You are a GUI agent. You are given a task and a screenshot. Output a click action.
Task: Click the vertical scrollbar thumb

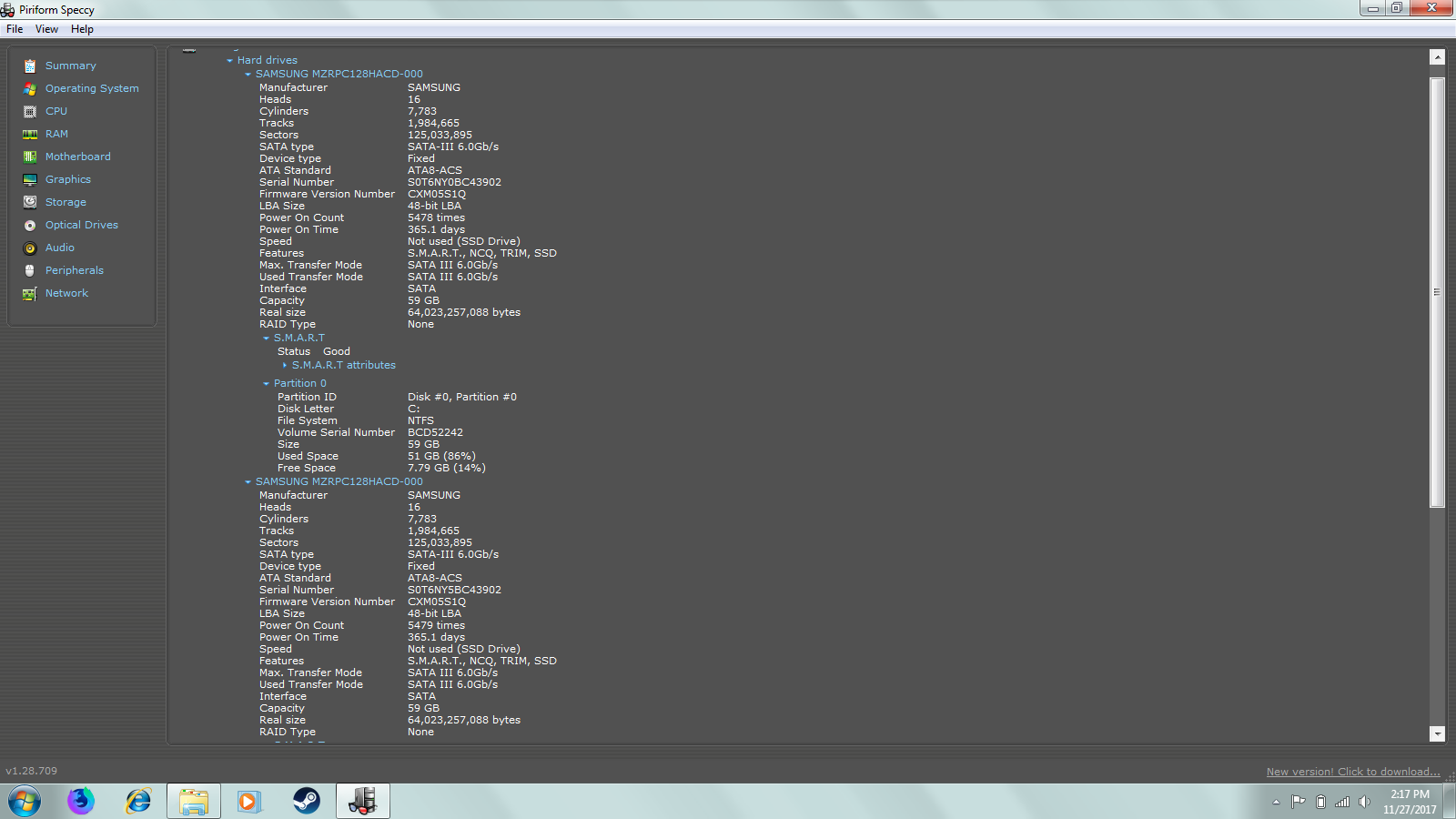click(1438, 292)
